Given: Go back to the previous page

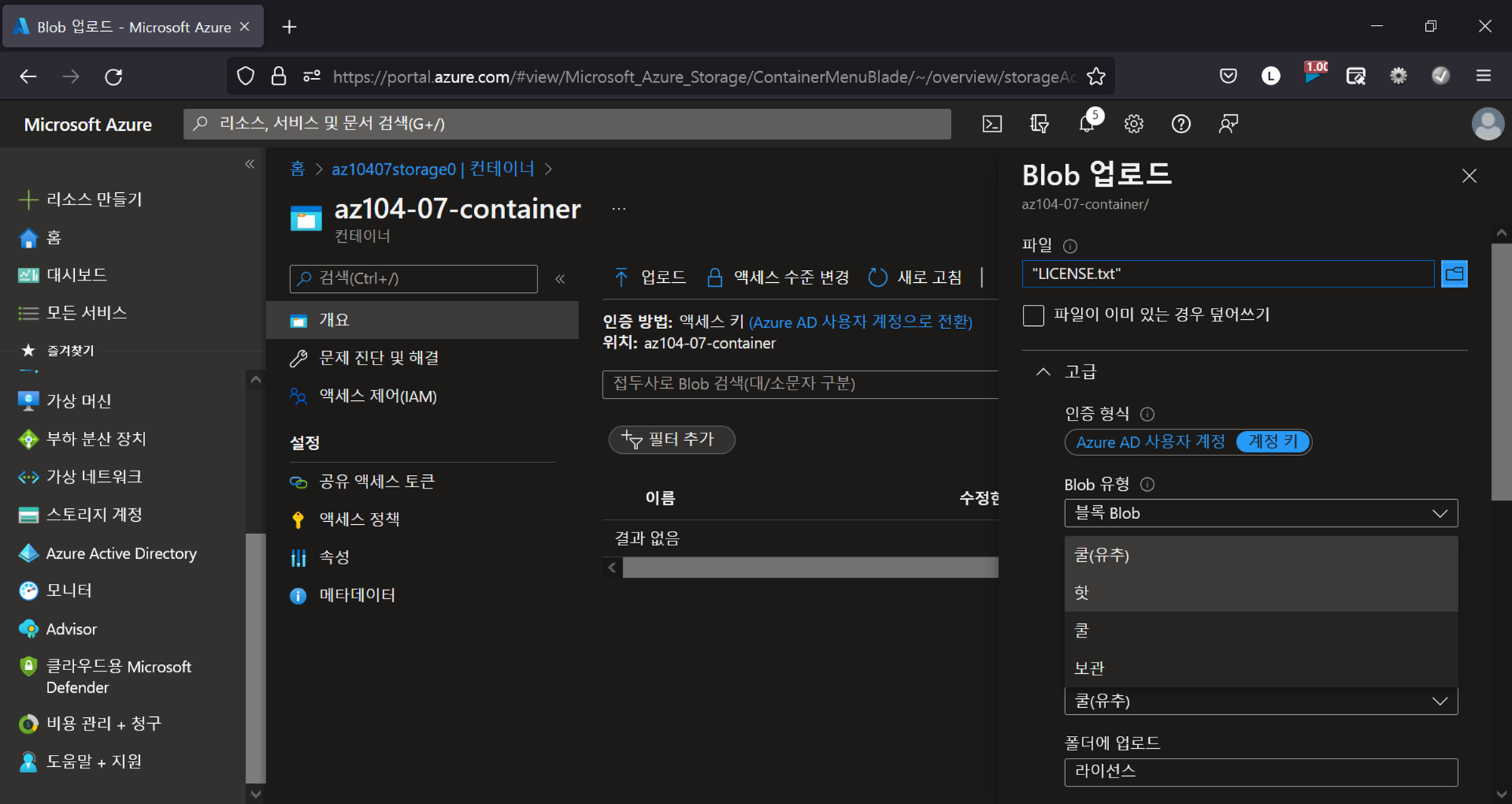Looking at the screenshot, I should (28, 76).
